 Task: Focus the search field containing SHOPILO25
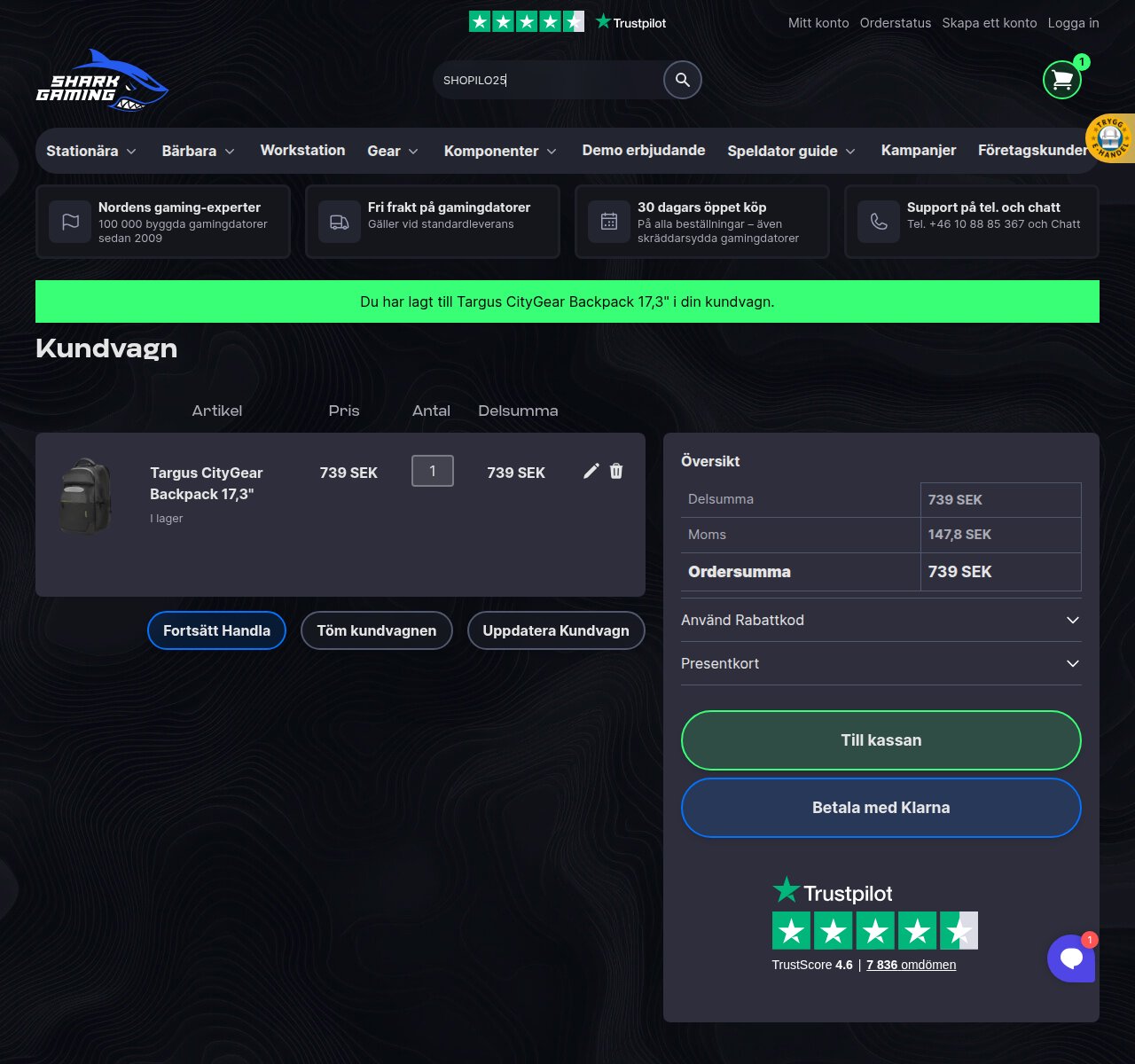click(548, 80)
